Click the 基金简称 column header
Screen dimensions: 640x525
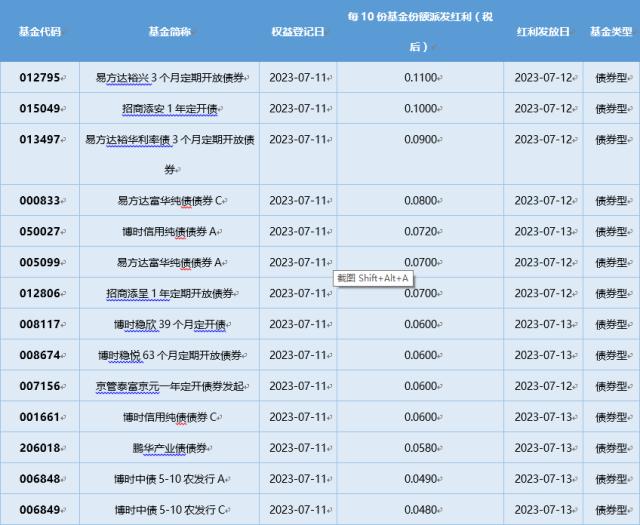click(x=169, y=31)
